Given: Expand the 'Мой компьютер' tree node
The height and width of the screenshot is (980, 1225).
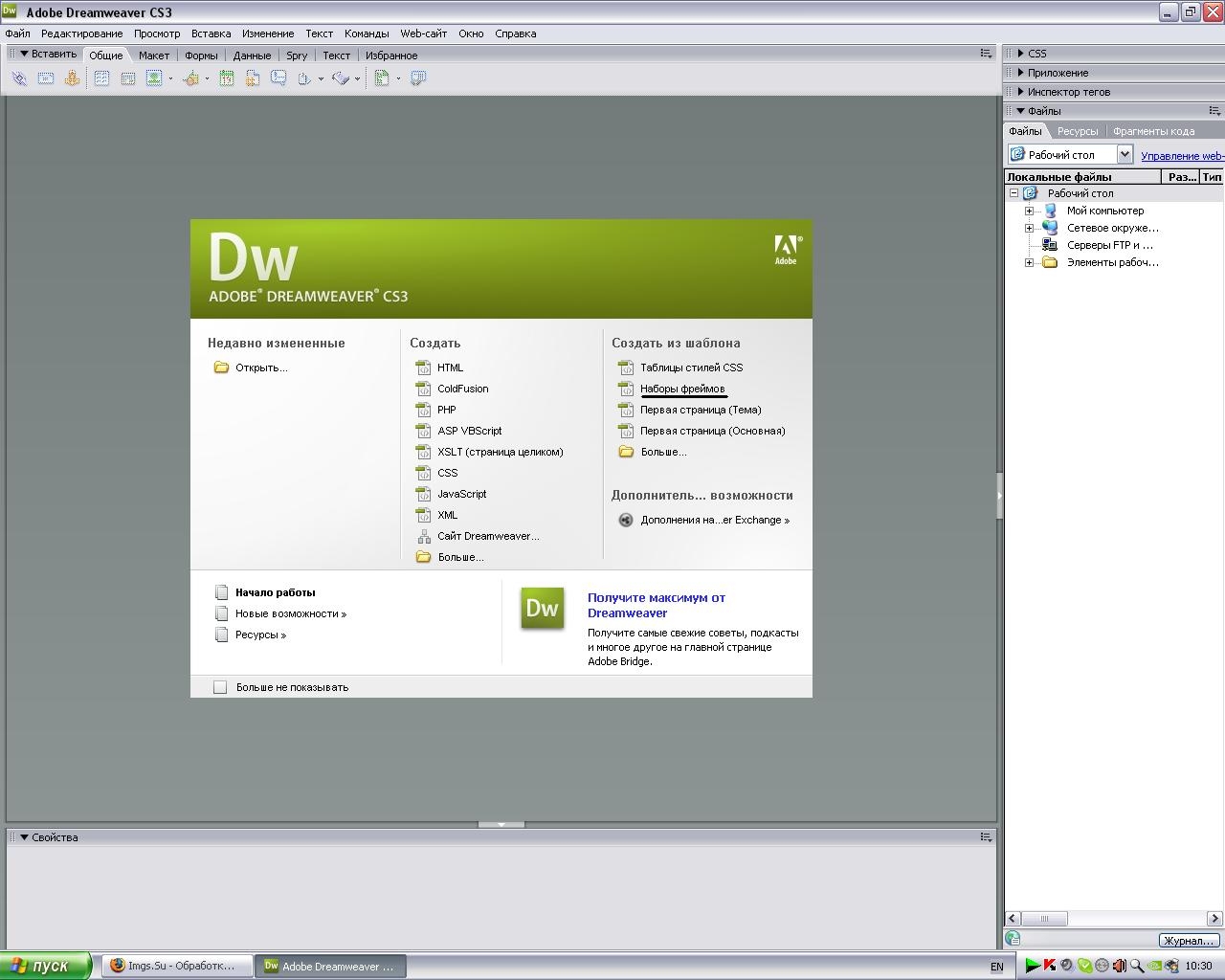Looking at the screenshot, I should (x=1029, y=211).
